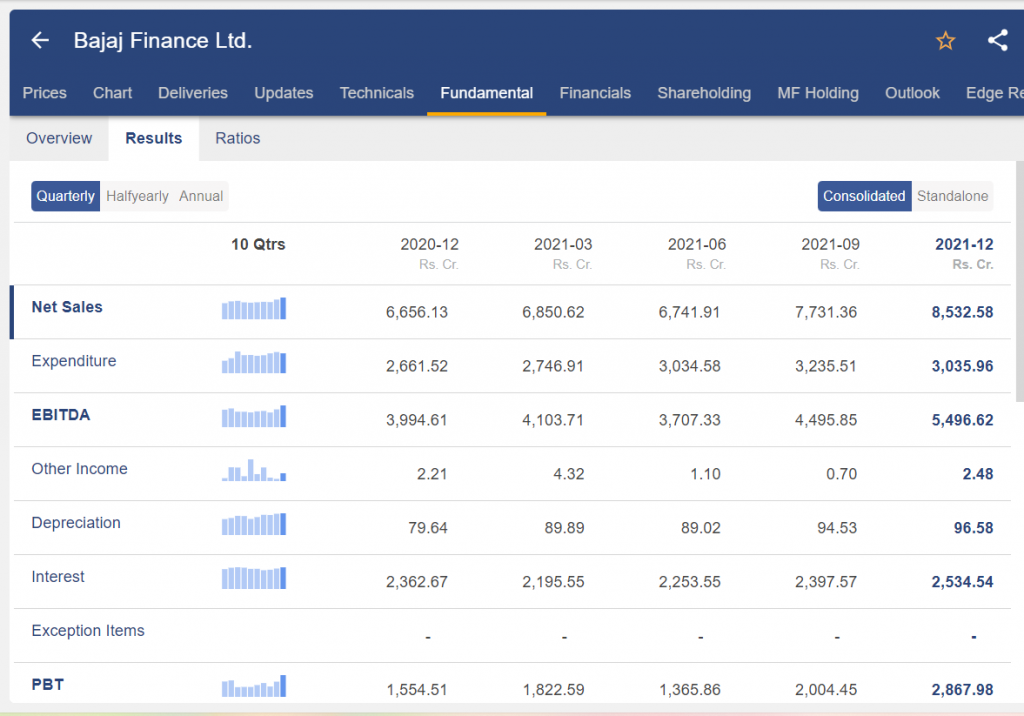This screenshot has height=716, width=1024.
Task: Open the Deliveries tab
Action: tap(193, 93)
